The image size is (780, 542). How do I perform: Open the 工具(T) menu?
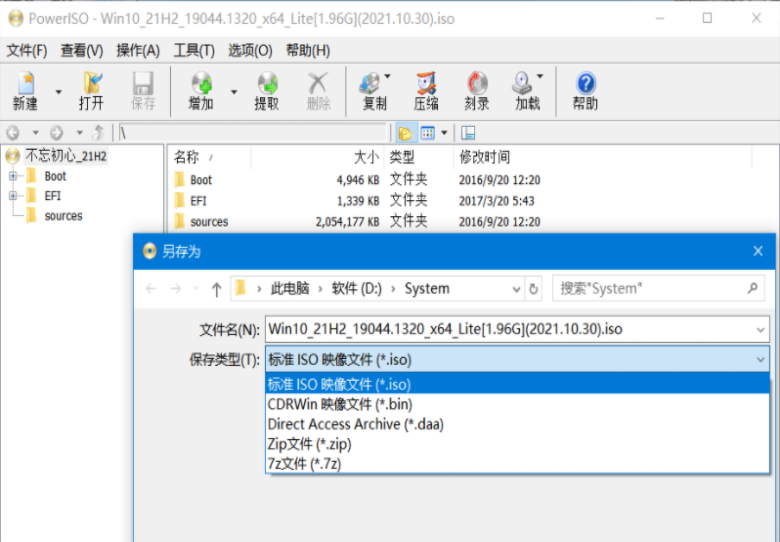coord(194,50)
